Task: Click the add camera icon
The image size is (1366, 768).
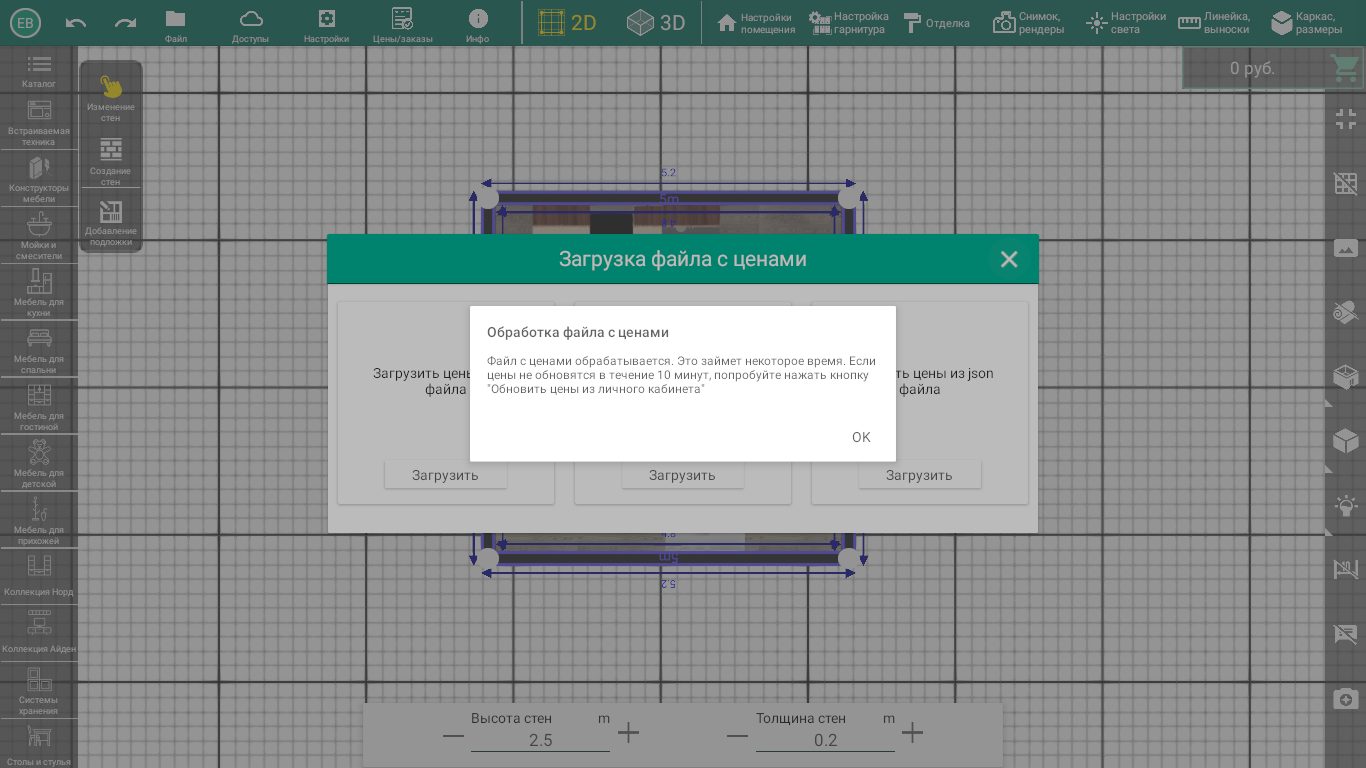Action: (1346, 699)
